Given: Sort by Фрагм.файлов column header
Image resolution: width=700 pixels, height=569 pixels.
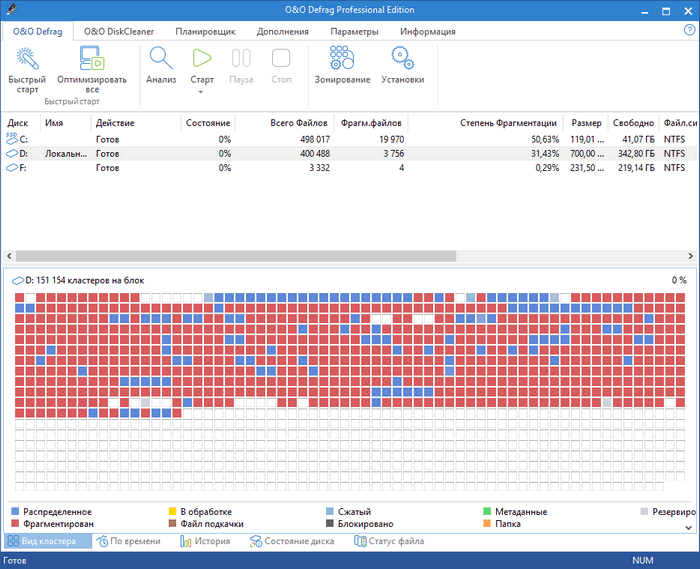Looking at the screenshot, I should (x=371, y=123).
